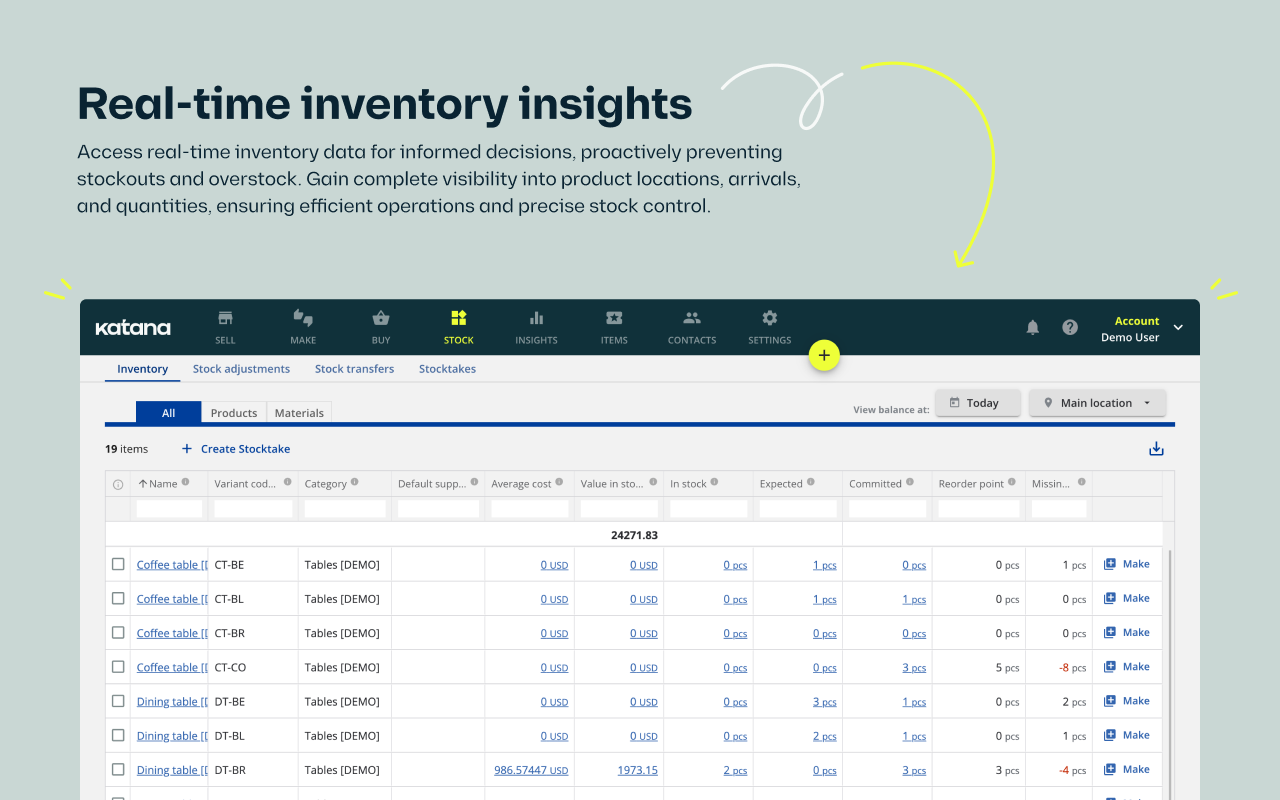Check the box for CT-BE coffee table
Screen dimensions: 1280x800
(118, 564)
